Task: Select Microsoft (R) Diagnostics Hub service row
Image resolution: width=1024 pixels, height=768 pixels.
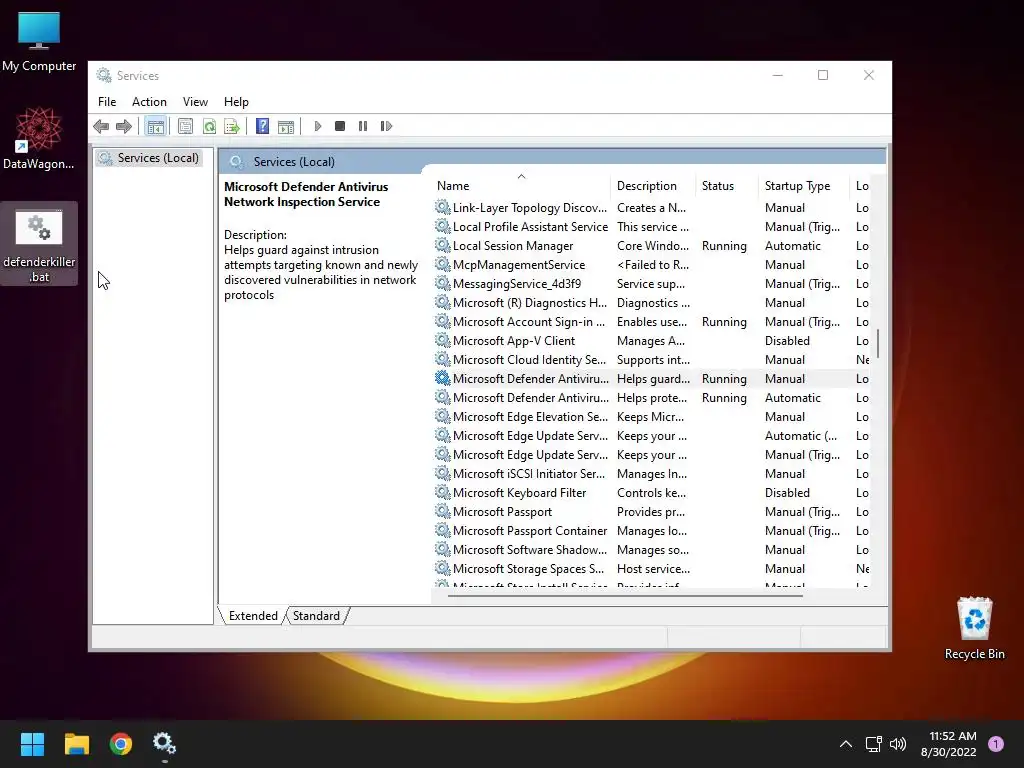Action: [x=651, y=302]
